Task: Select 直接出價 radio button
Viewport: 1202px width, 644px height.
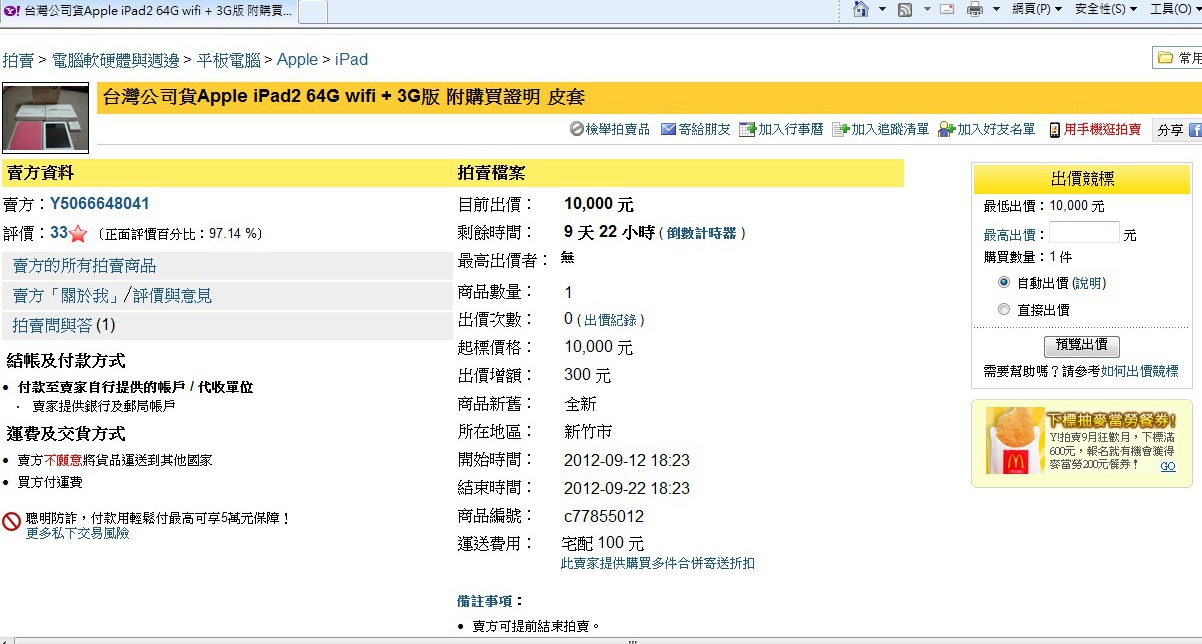Action: point(1004,310)
